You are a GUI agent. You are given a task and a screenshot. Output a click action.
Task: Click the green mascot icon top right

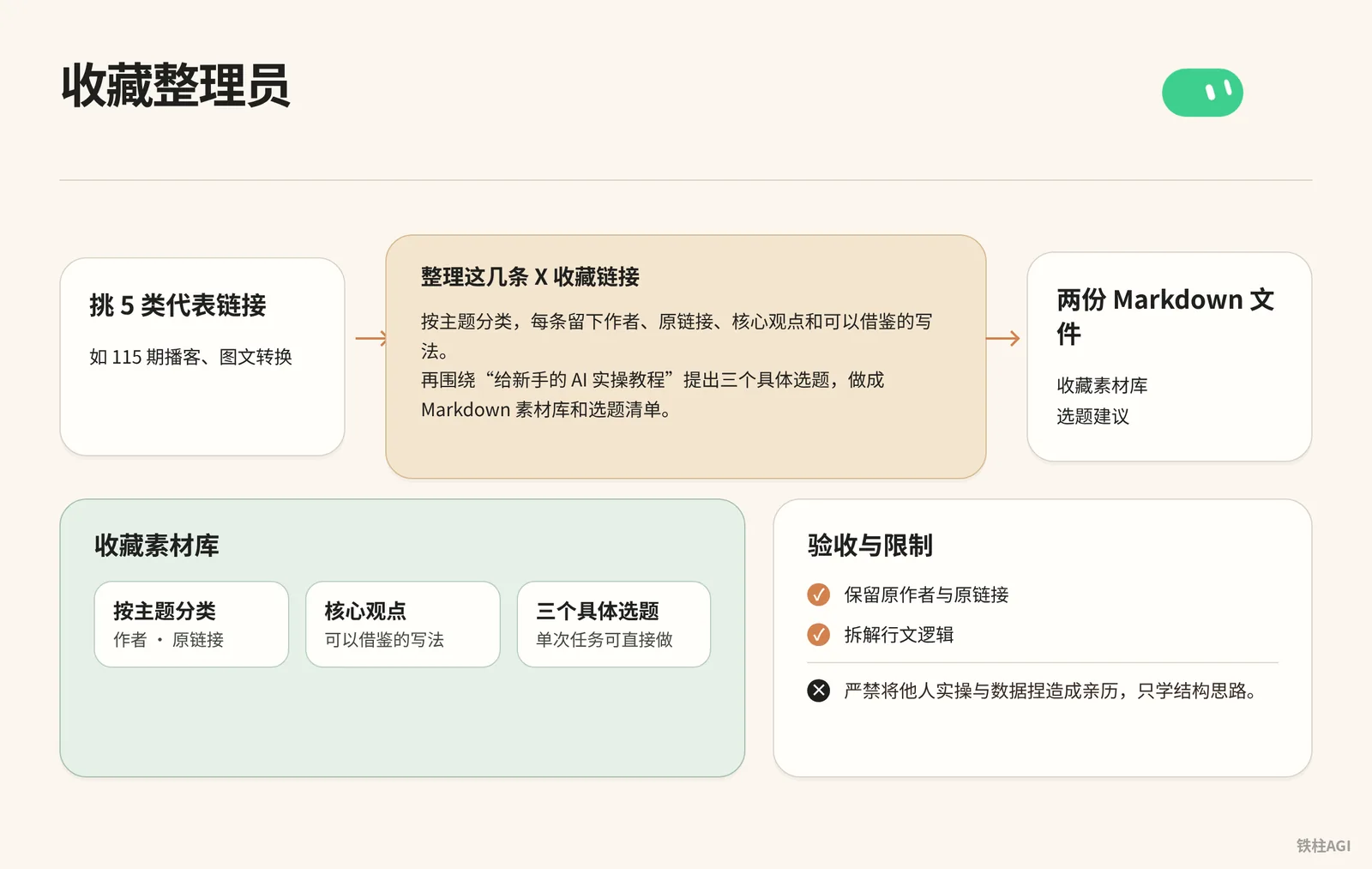click(1202, 93)
